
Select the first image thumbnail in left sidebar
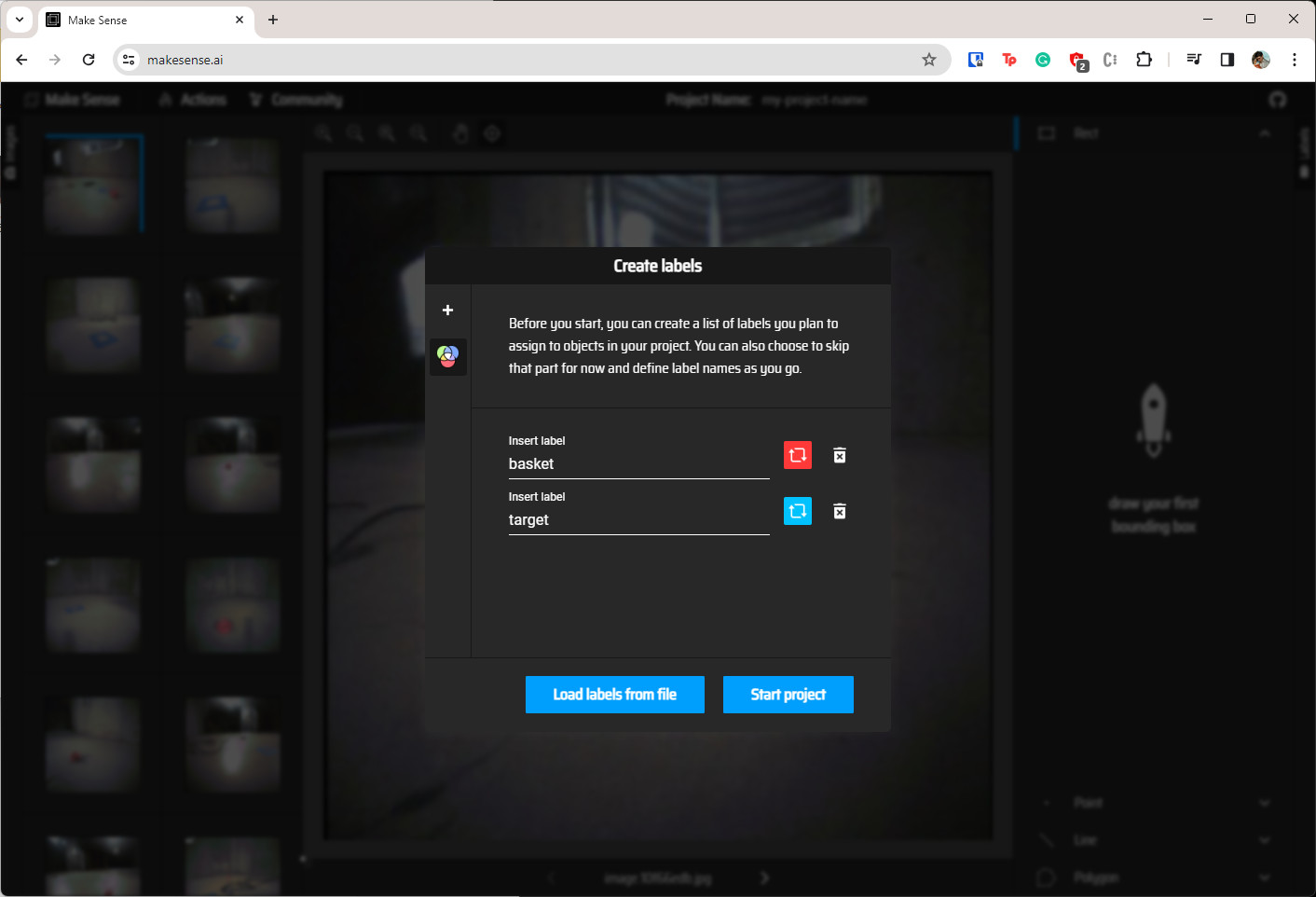coord(93,184)
